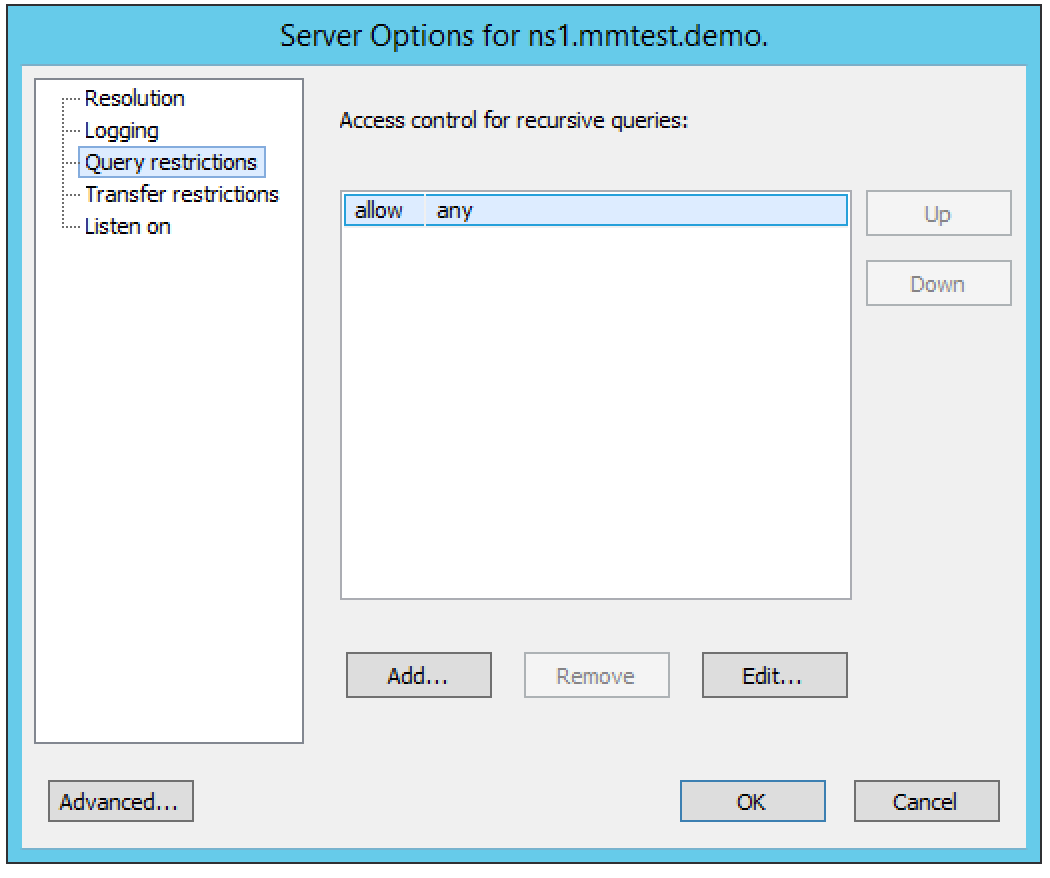Click the Add... button

coord(418,675)
